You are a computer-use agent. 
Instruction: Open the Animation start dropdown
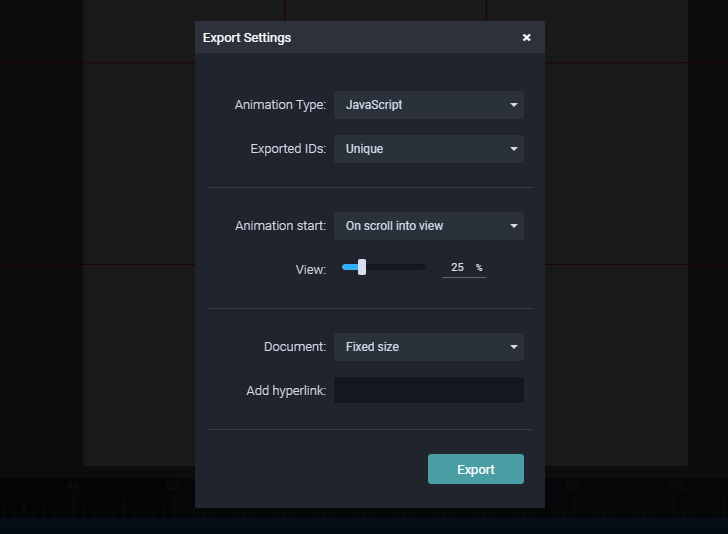point(429,226)
